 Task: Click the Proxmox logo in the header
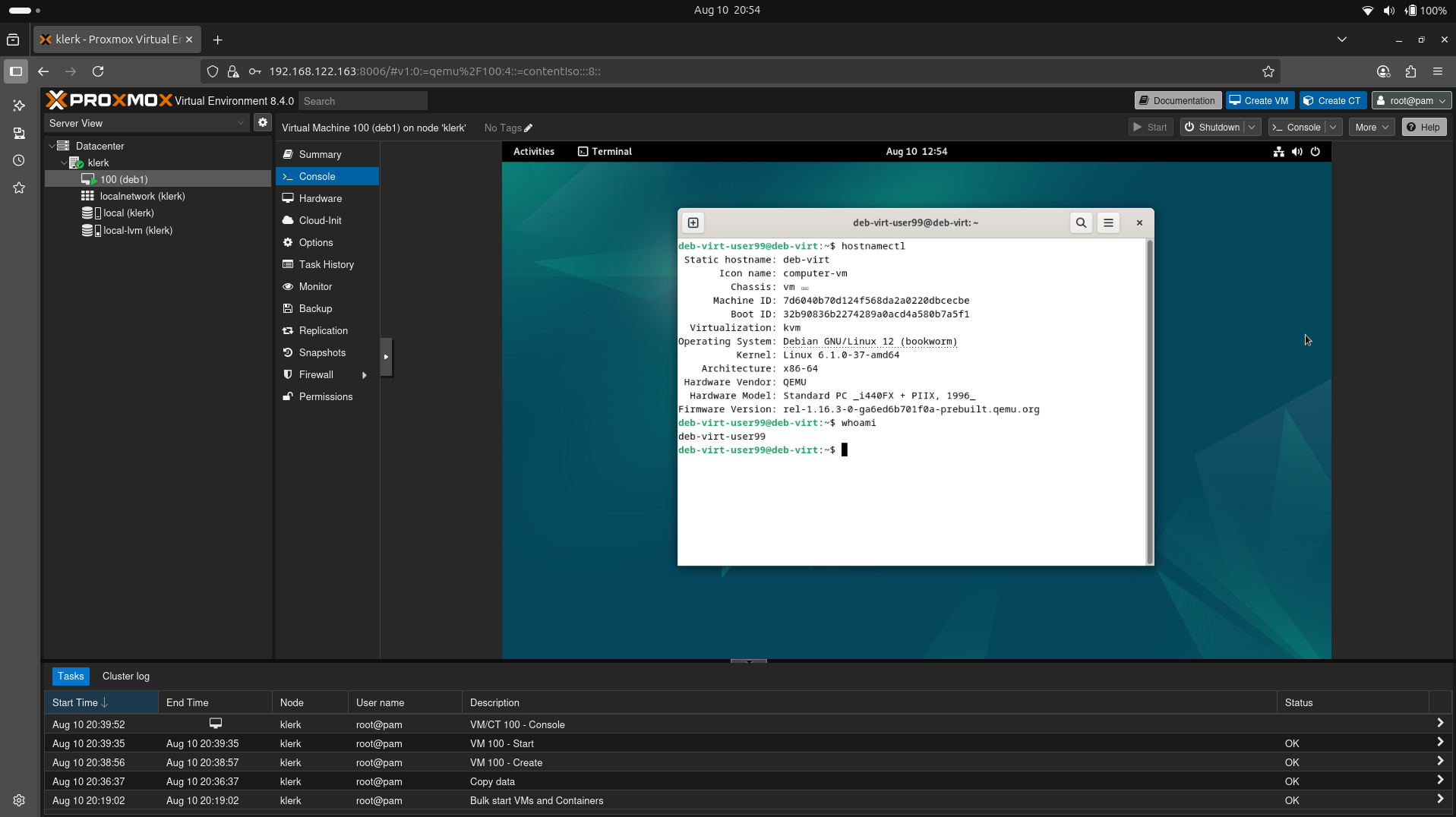coord(109,99)
